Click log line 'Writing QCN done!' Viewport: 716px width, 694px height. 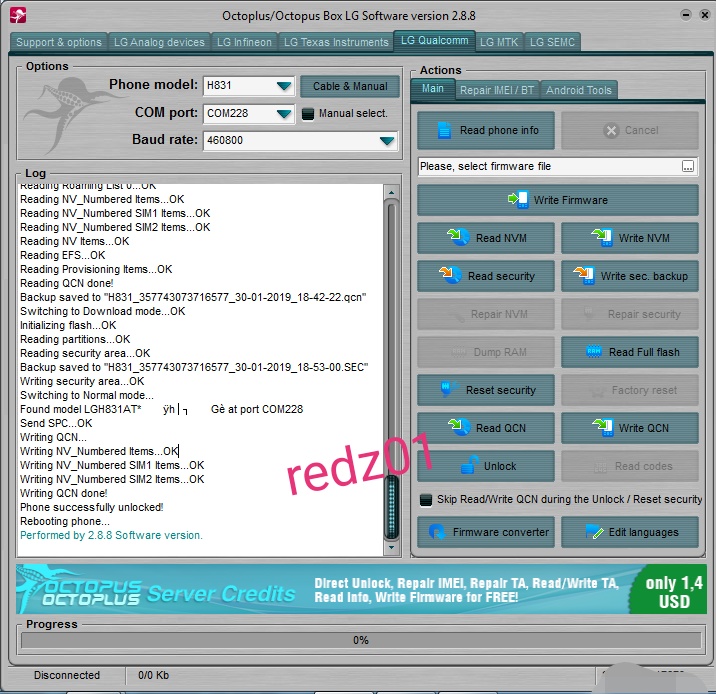click(64, 493)
